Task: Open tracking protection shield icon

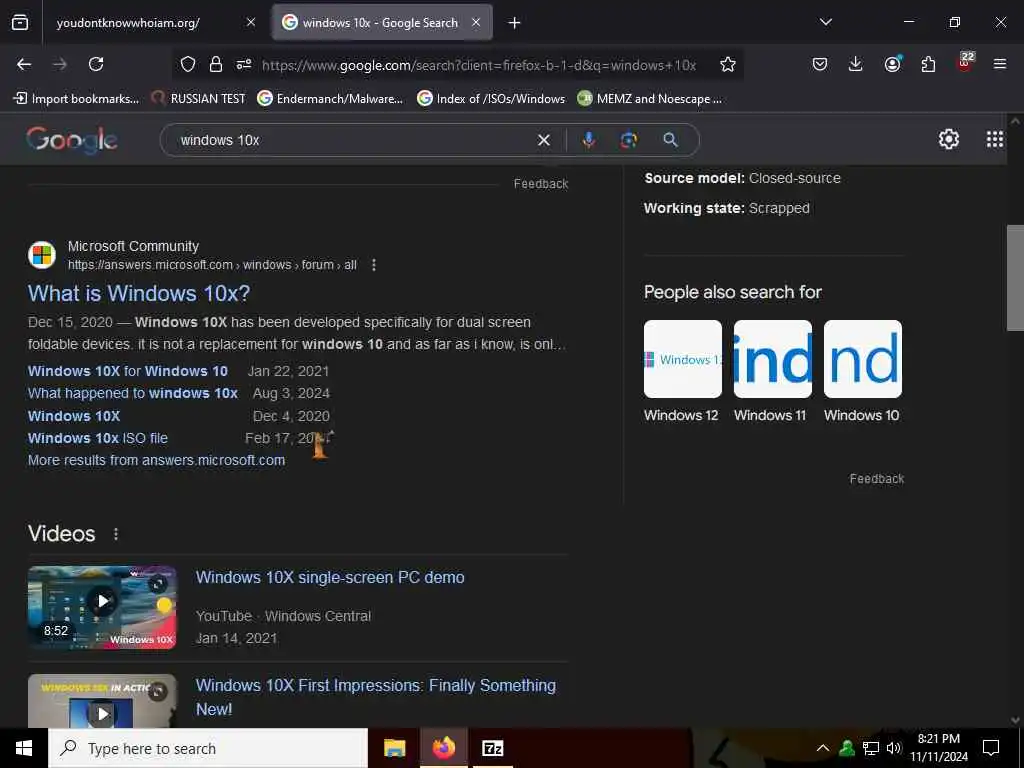Action: pos(188,64)
